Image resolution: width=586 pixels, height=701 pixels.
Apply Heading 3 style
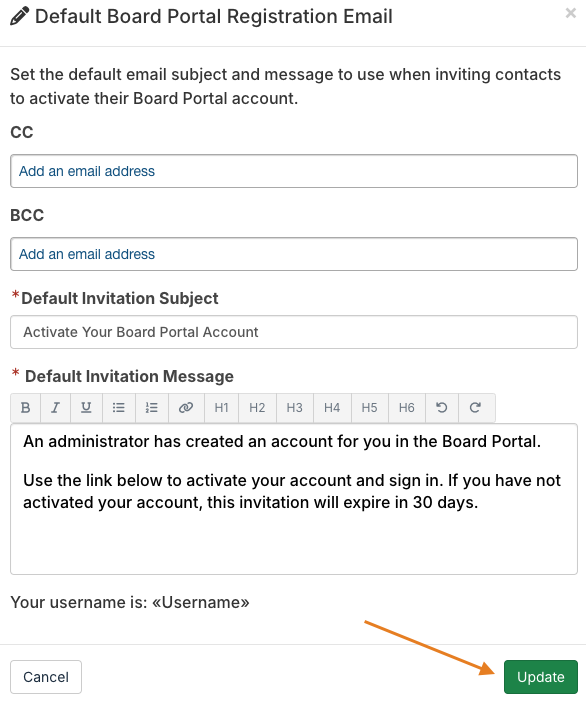pos(295,408)
